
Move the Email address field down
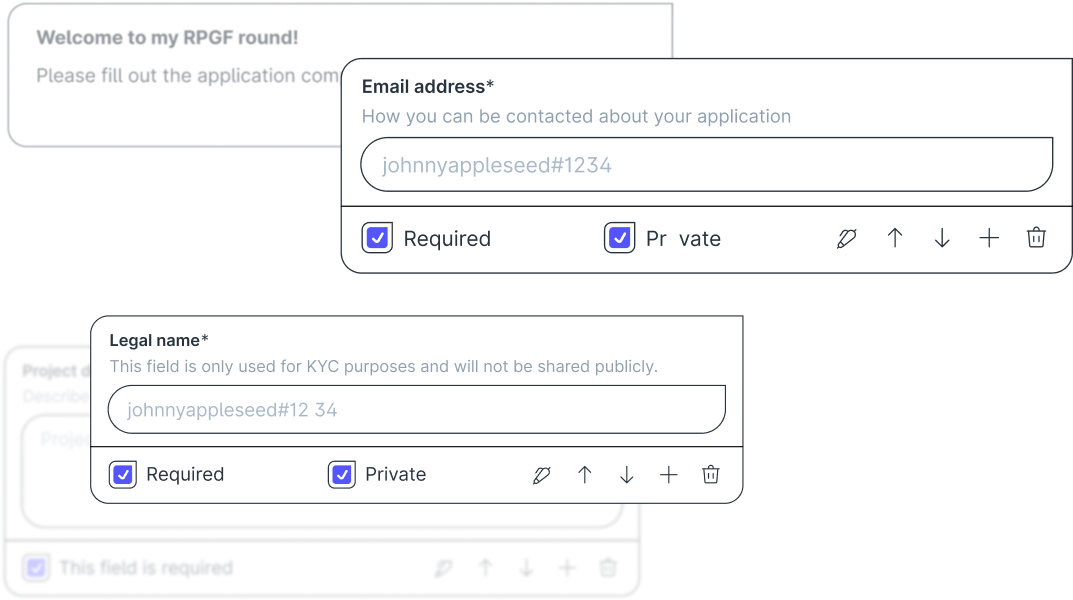coord(941,238)
